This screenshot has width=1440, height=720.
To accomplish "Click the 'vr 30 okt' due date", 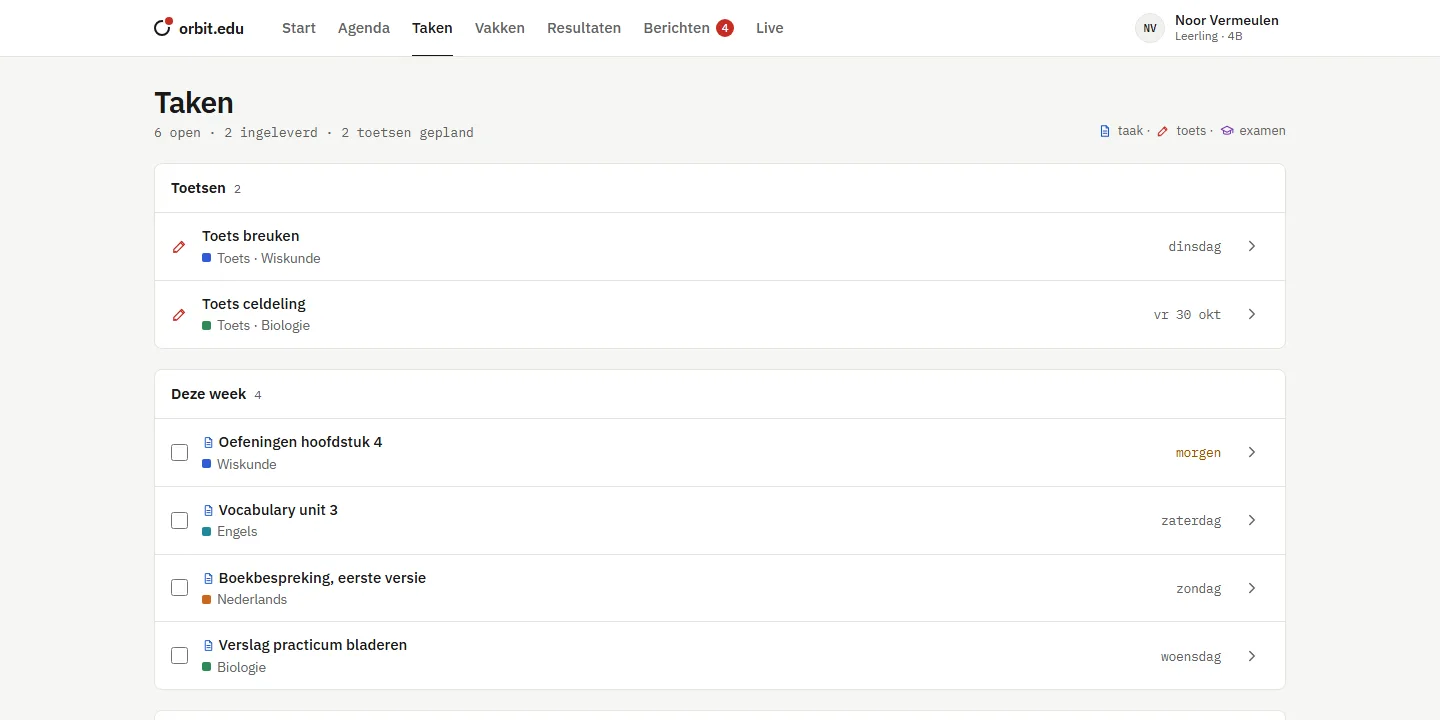I will pyautogui.click(x=1187, y=314).
